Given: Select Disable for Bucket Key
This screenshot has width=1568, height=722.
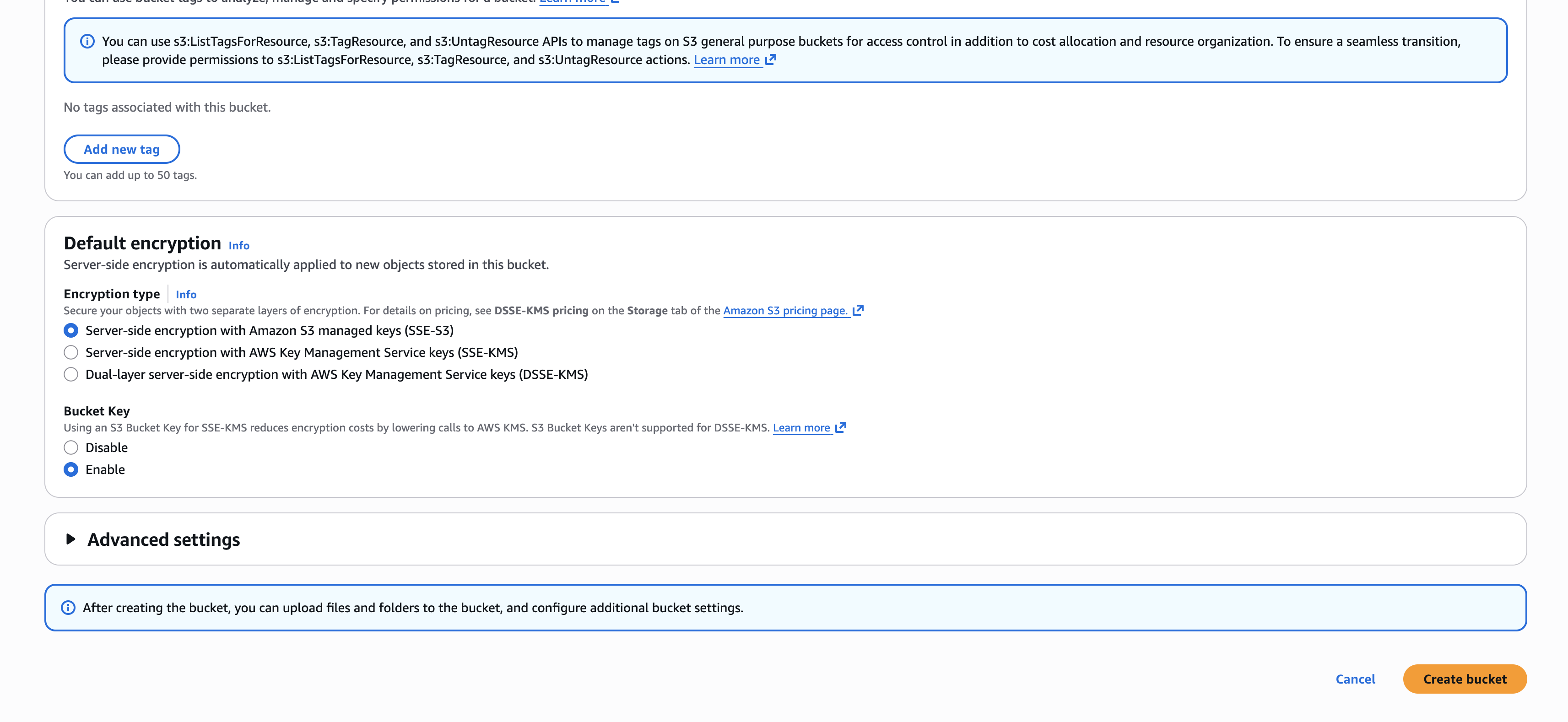Looking at the screenshot, I should point(71,447).
